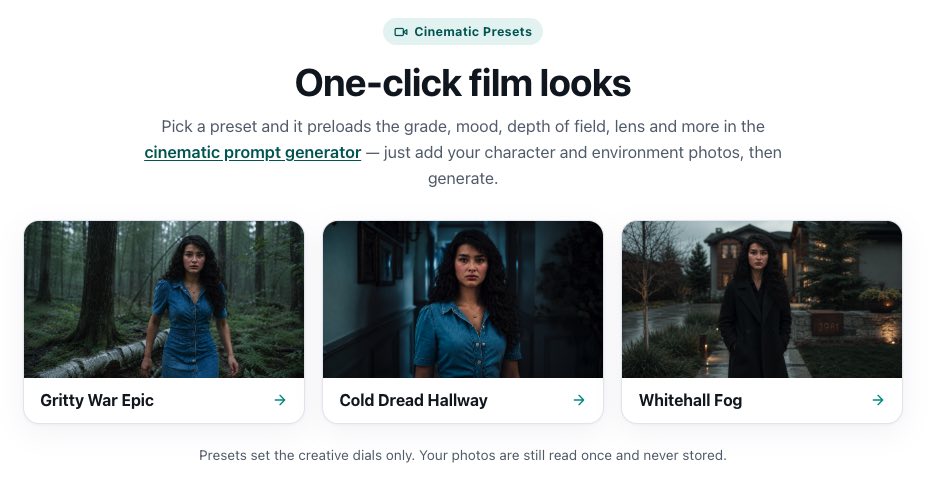The height and width of the screenshot is (488, 933).
Task: Click the arrow icon on Whitehall Fog card
Action: [x=878, y=400]
